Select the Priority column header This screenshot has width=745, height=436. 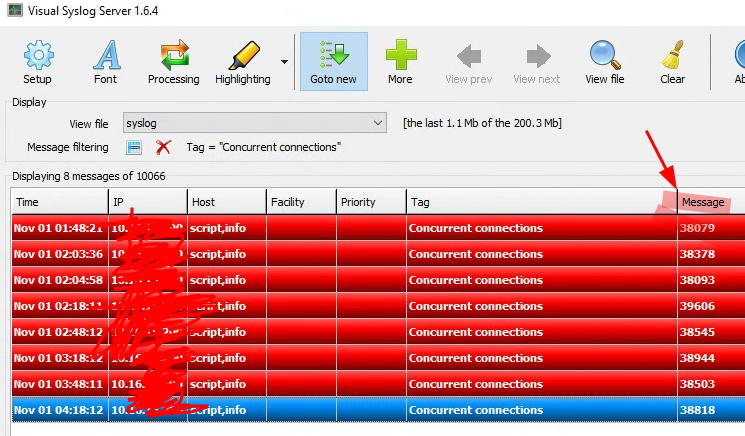pos(370,202)
